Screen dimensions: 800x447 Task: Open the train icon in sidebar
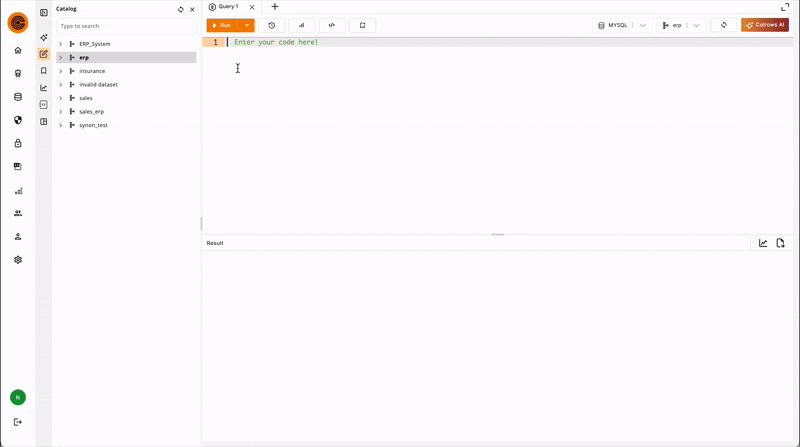click(x=18, y=73)
